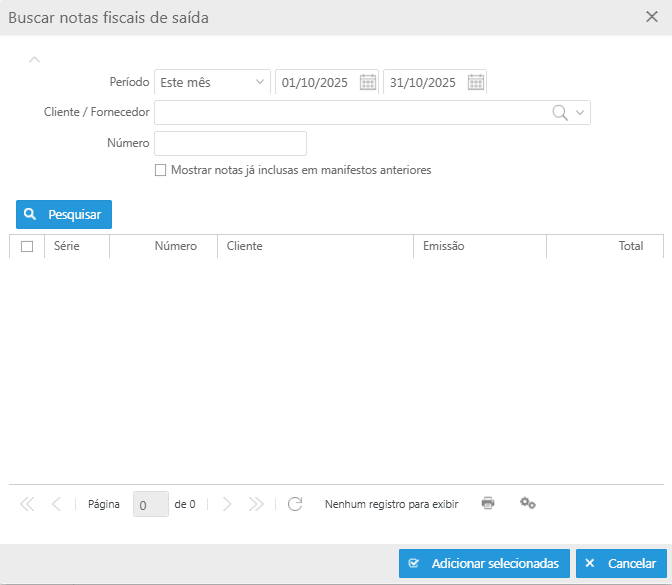Click Adicionar selecionadas button

pyautogui.click(x=484, y=564)
